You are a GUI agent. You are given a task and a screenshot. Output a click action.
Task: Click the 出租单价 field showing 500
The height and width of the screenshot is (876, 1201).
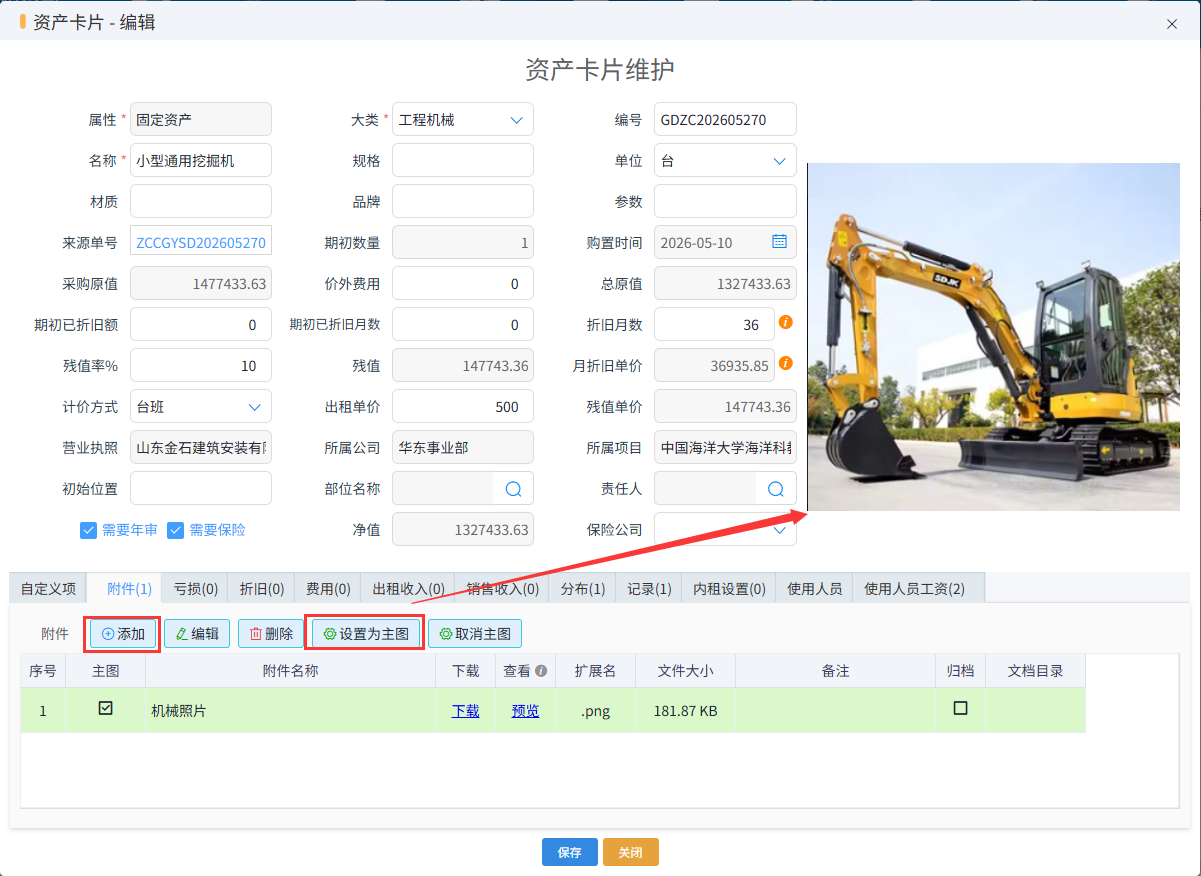point(463,406)
